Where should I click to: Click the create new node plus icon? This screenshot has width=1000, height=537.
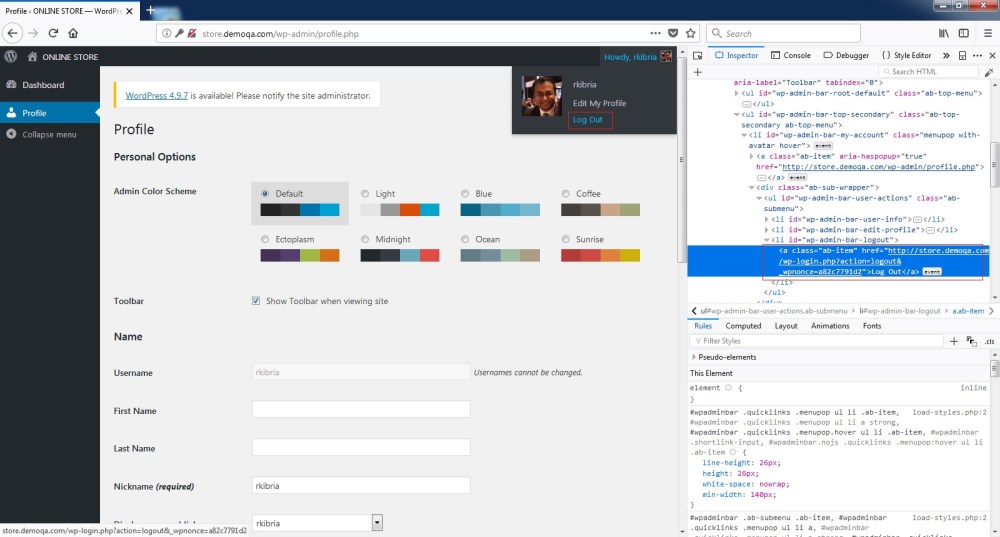pyautogui.click(x=698, y=72)
